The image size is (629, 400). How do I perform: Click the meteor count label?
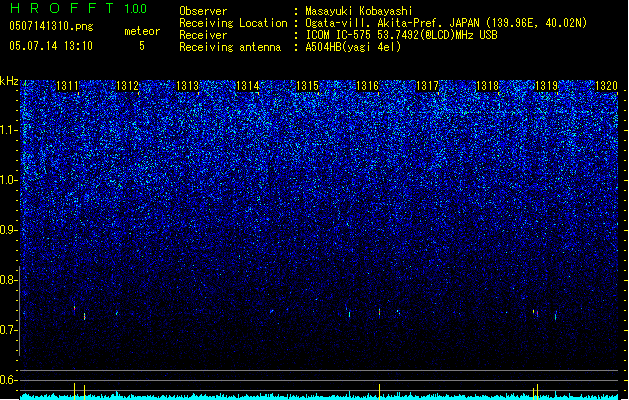tap(142, 31)
